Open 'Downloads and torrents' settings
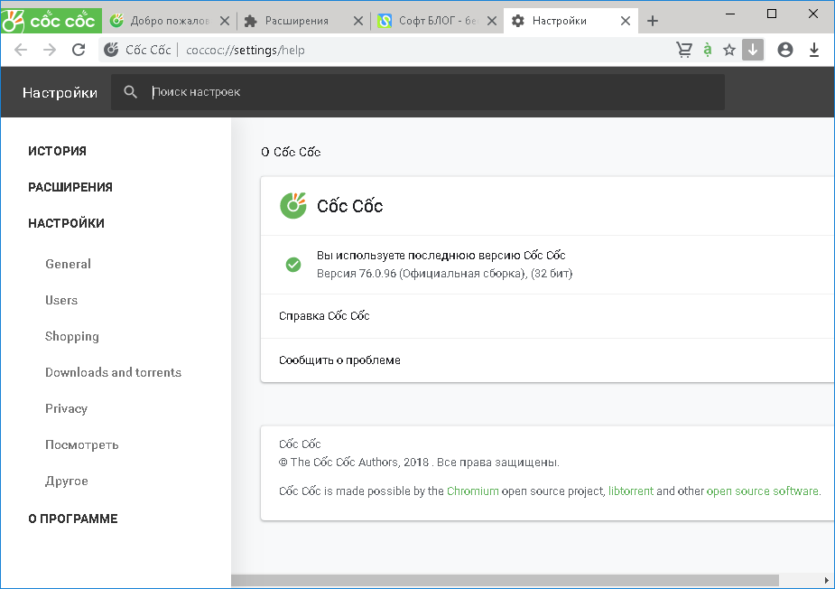This screenshot has height=589, width=835. (113, 372)
